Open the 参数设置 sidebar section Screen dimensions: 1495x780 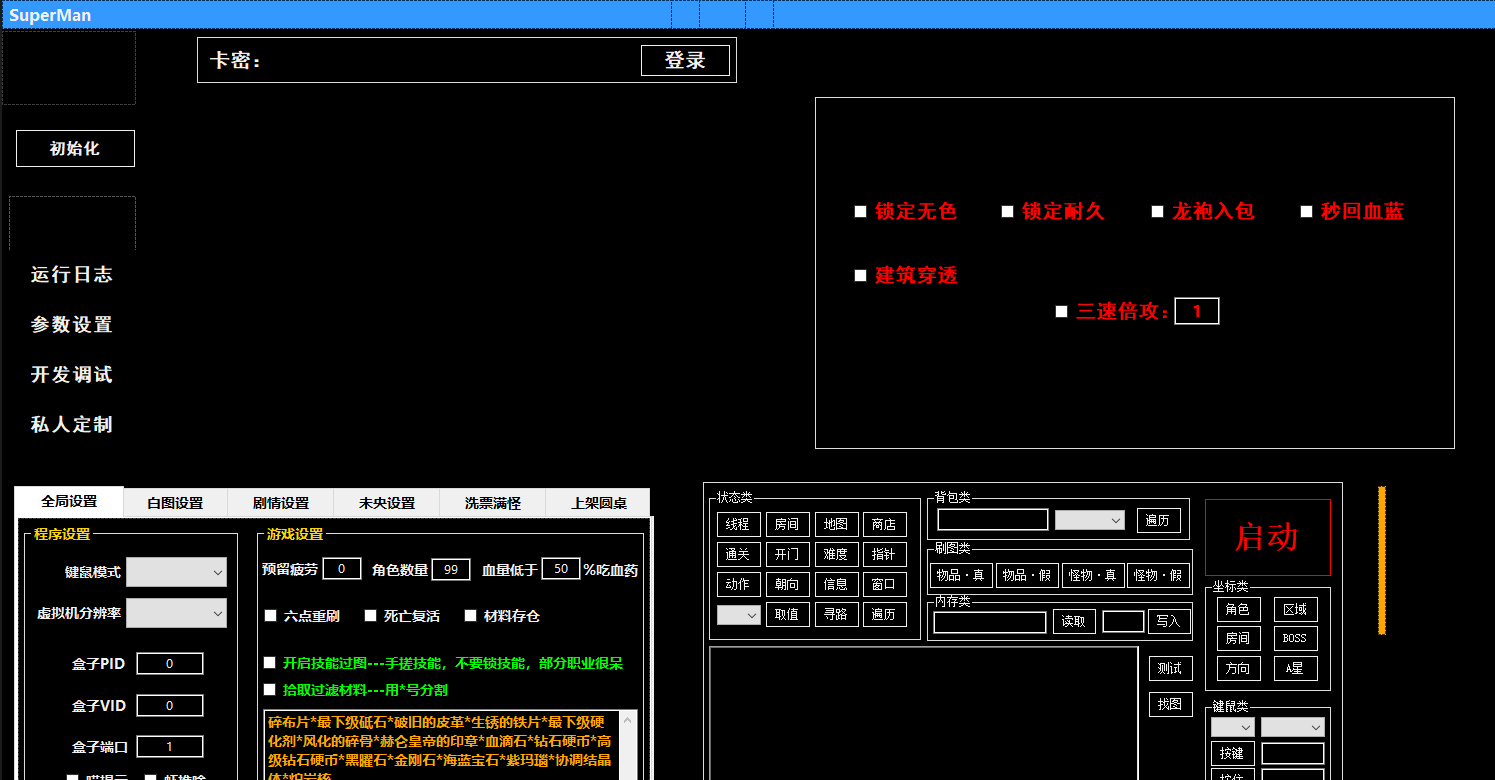70,325
